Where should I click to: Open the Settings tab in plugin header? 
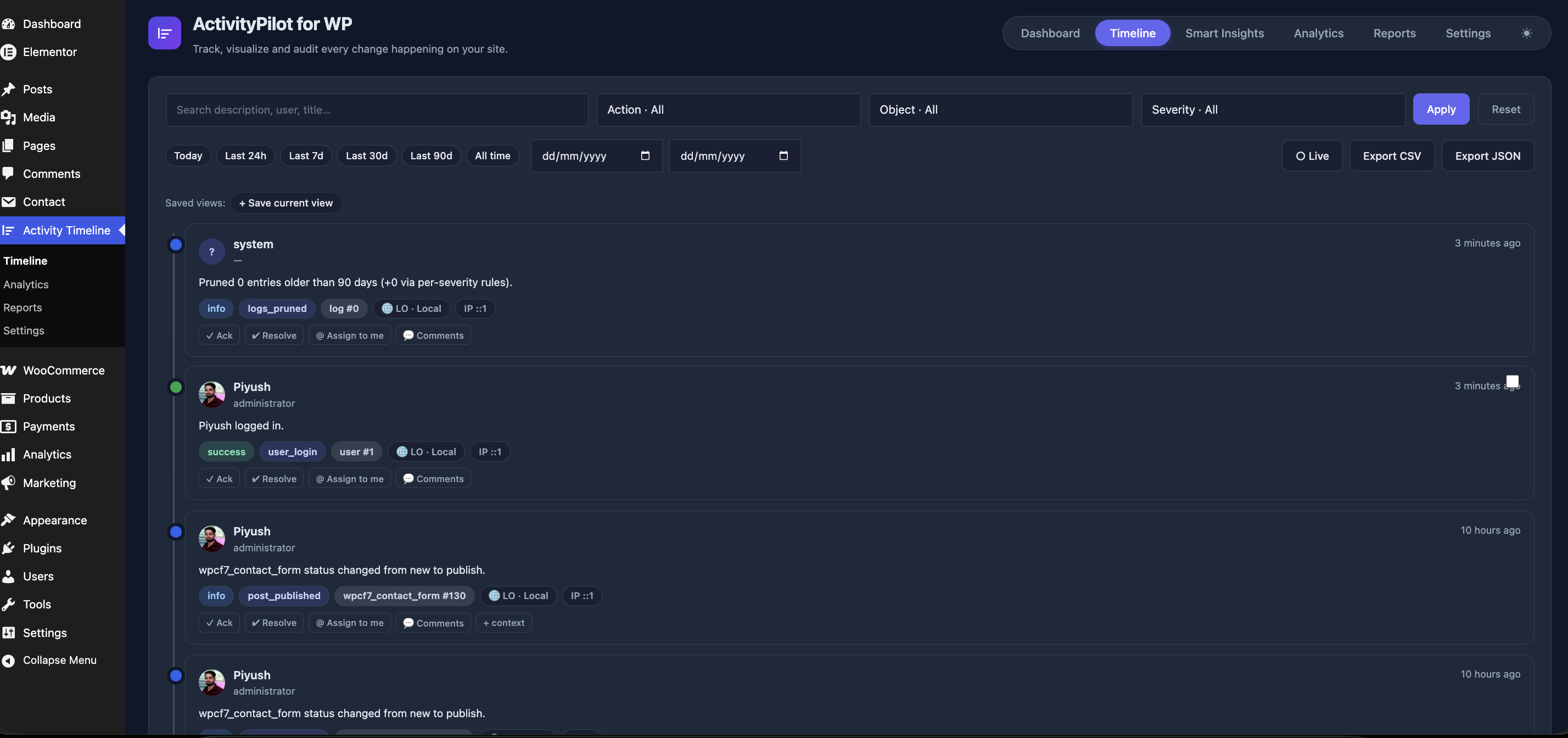pyautogui.click(x=1468, y=33)
